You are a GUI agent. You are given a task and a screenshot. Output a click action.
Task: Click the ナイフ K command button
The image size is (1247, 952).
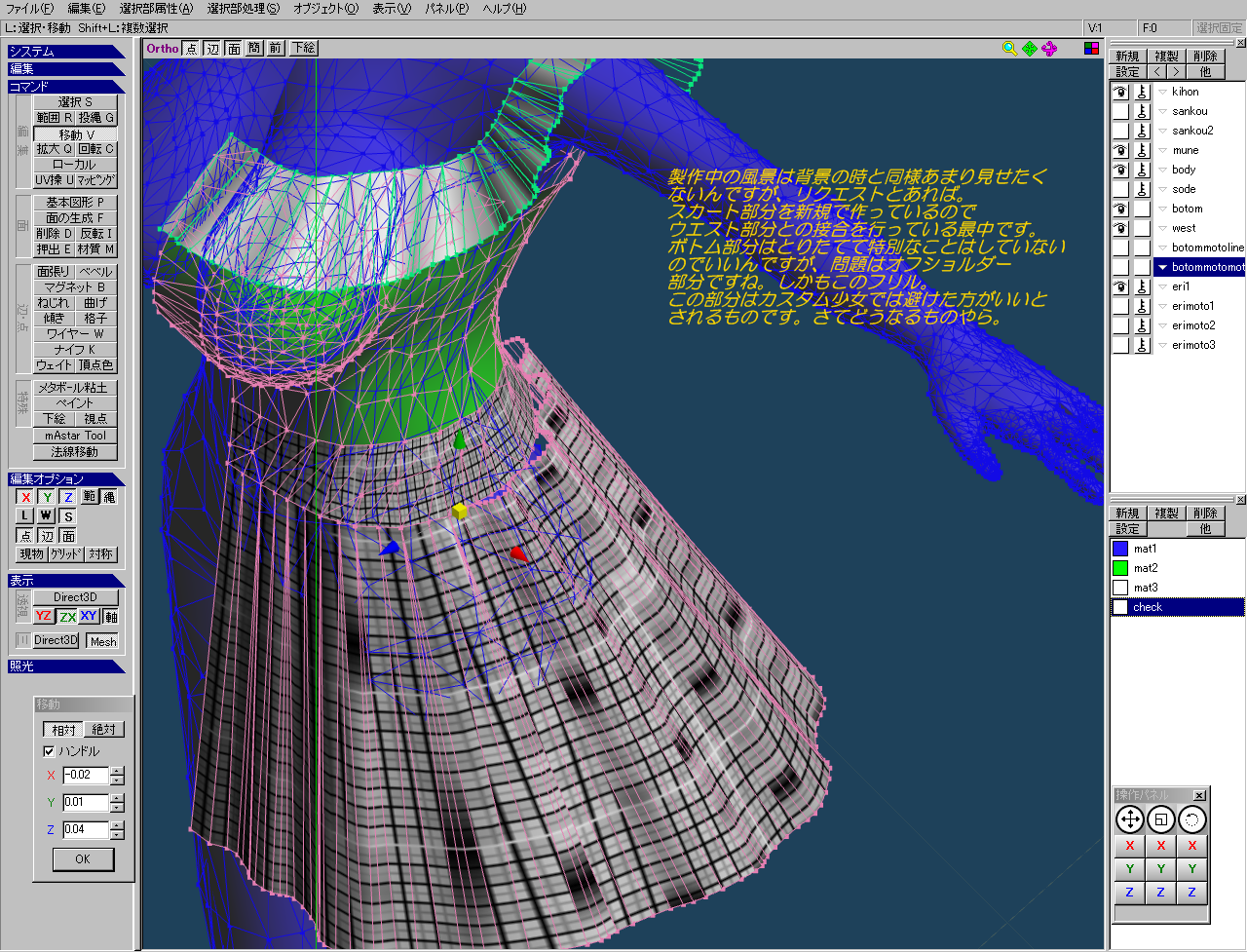click(75, 349)
